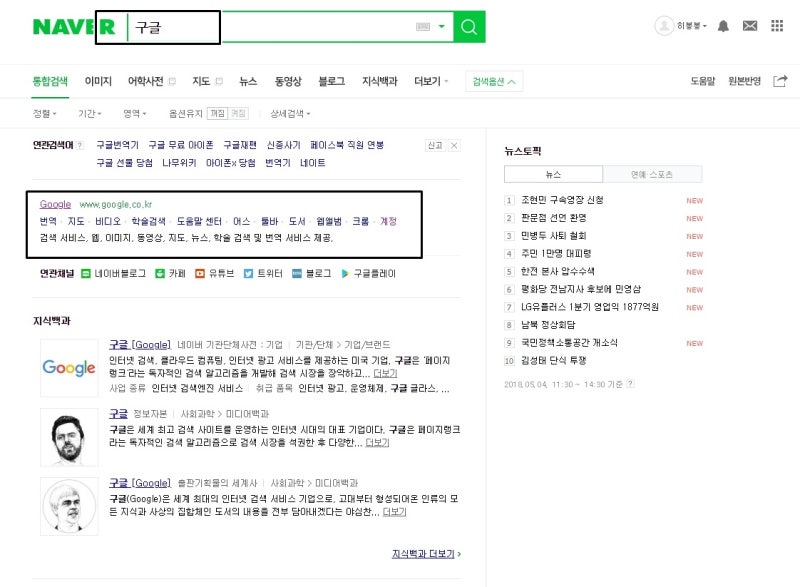Screen dimensions: 800x587
Task: Open the apps grid icon
Action: (777, 25)
